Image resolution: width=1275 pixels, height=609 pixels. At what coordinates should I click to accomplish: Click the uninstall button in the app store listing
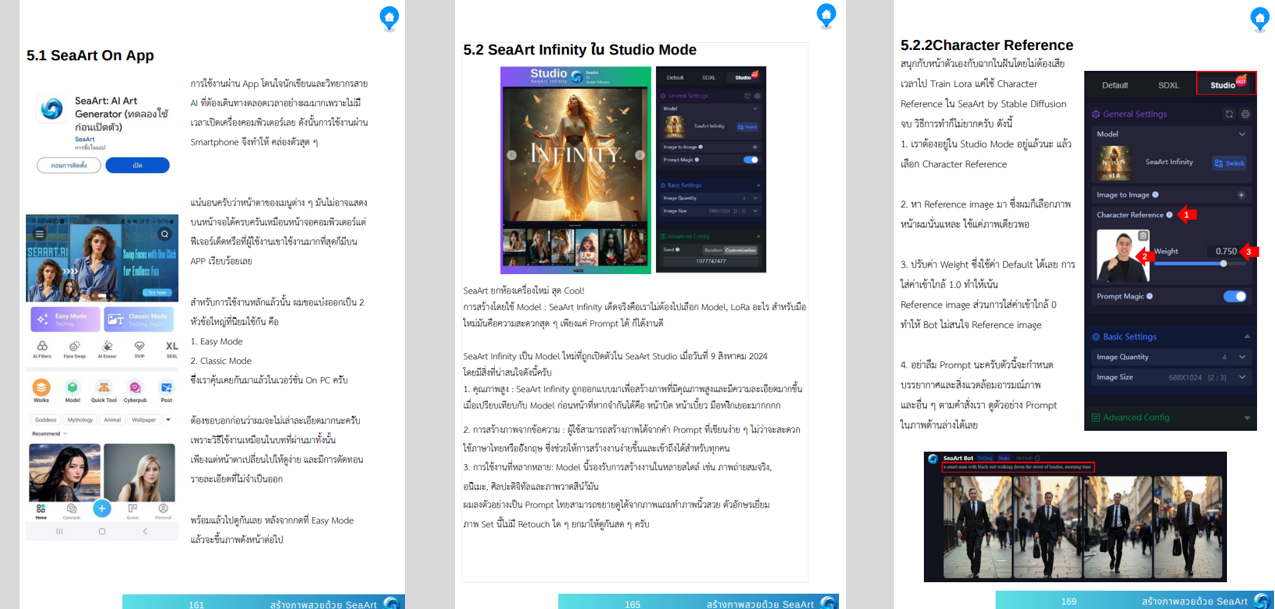pyautogui.click(x=69, y=165)
